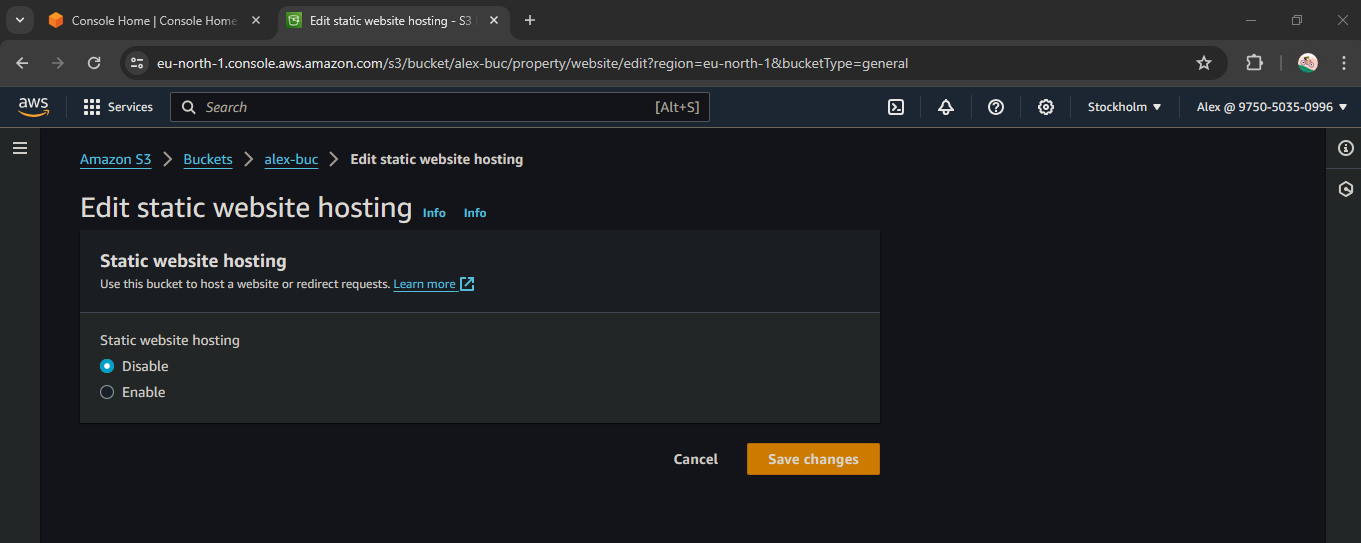The image size is (1361, 543).
Task: Open the browser three-dot menu
Action: click(1343, 63)
